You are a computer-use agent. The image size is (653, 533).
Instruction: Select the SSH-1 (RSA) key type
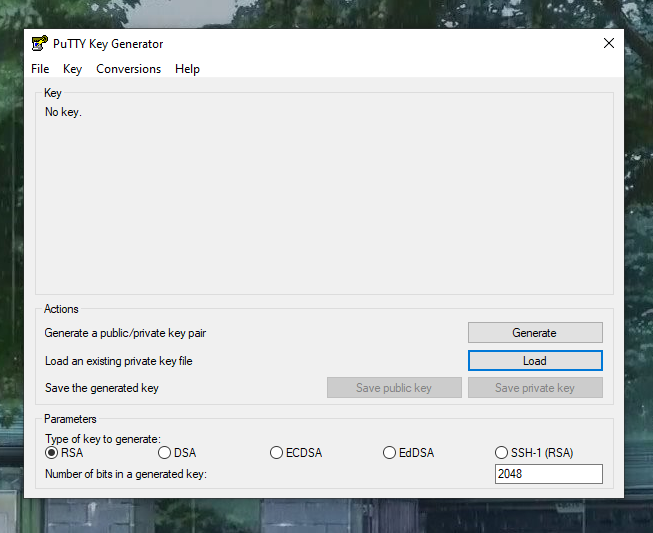(x=534, y=453)
